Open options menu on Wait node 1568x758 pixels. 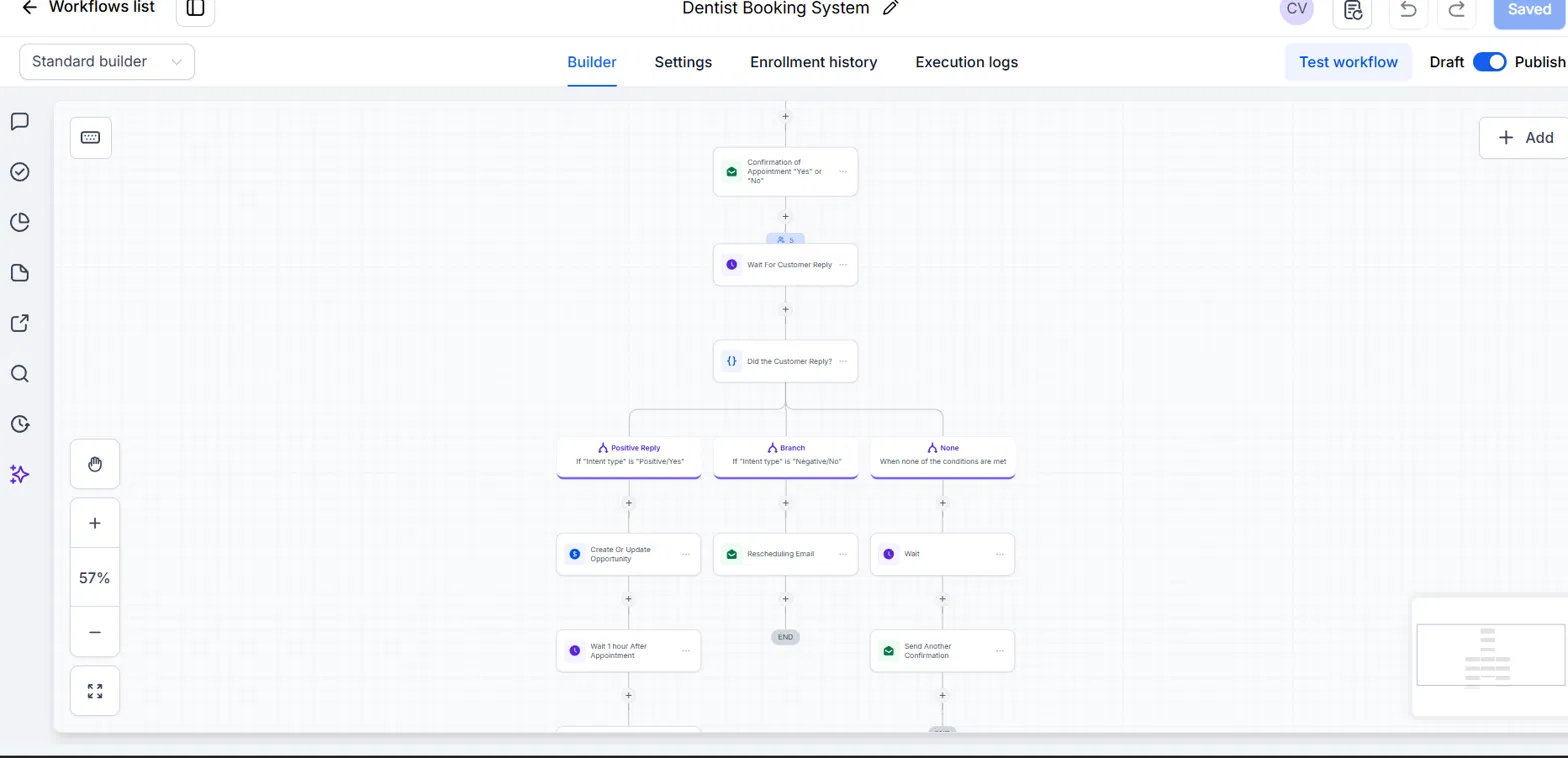pos(1000,554)
